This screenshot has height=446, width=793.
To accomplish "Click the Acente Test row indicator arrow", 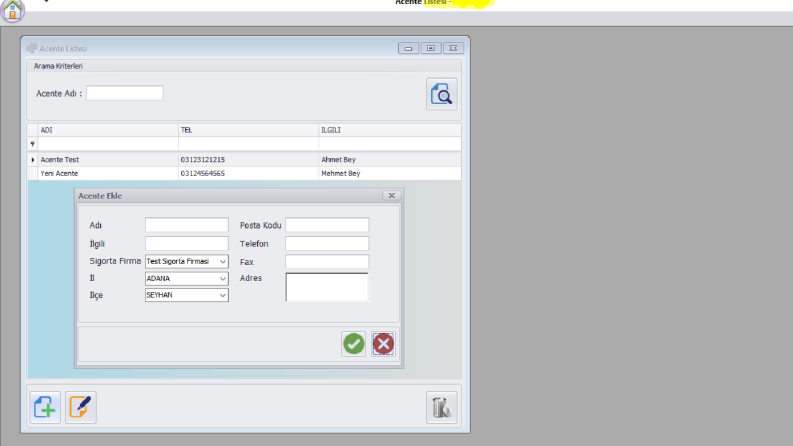I will [32, 160].
